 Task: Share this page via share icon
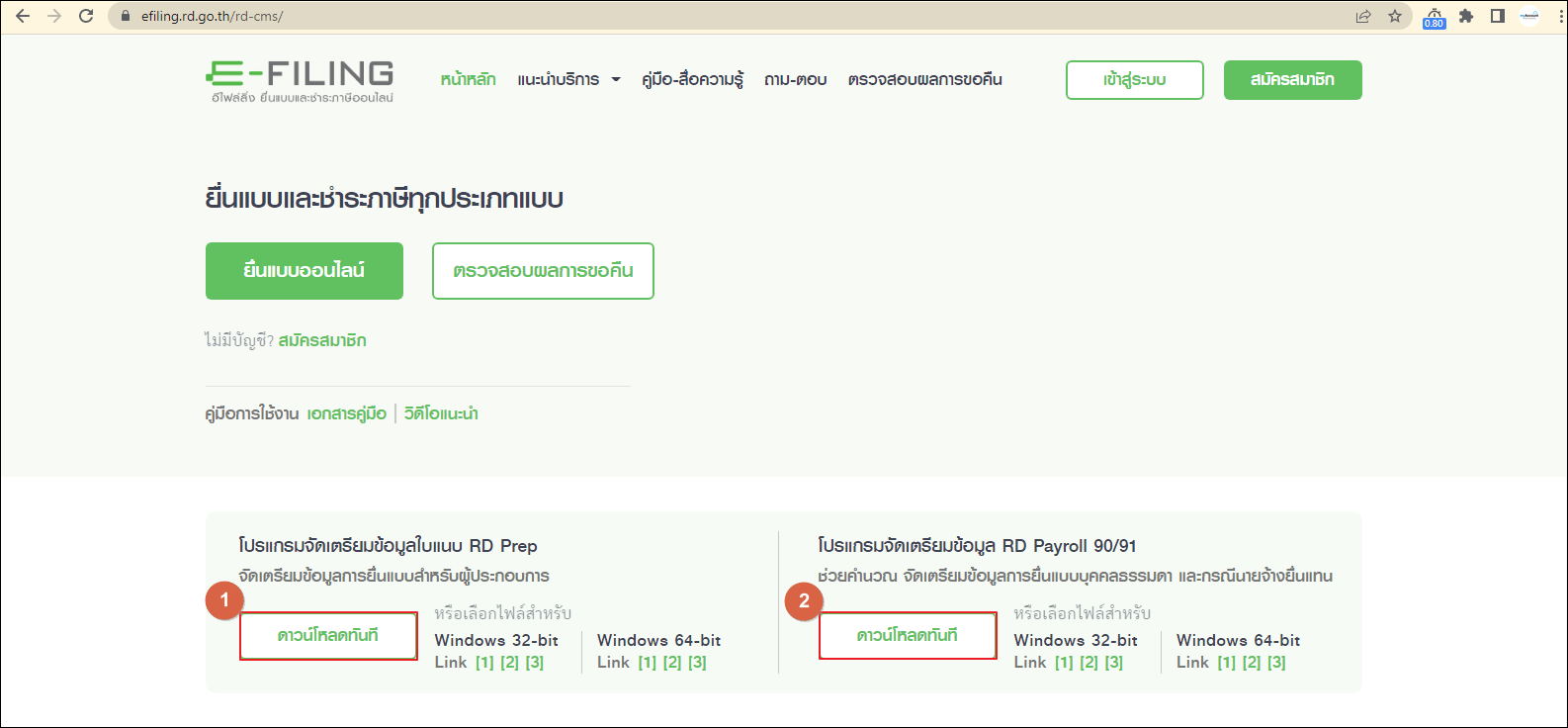coord(1363,16)
